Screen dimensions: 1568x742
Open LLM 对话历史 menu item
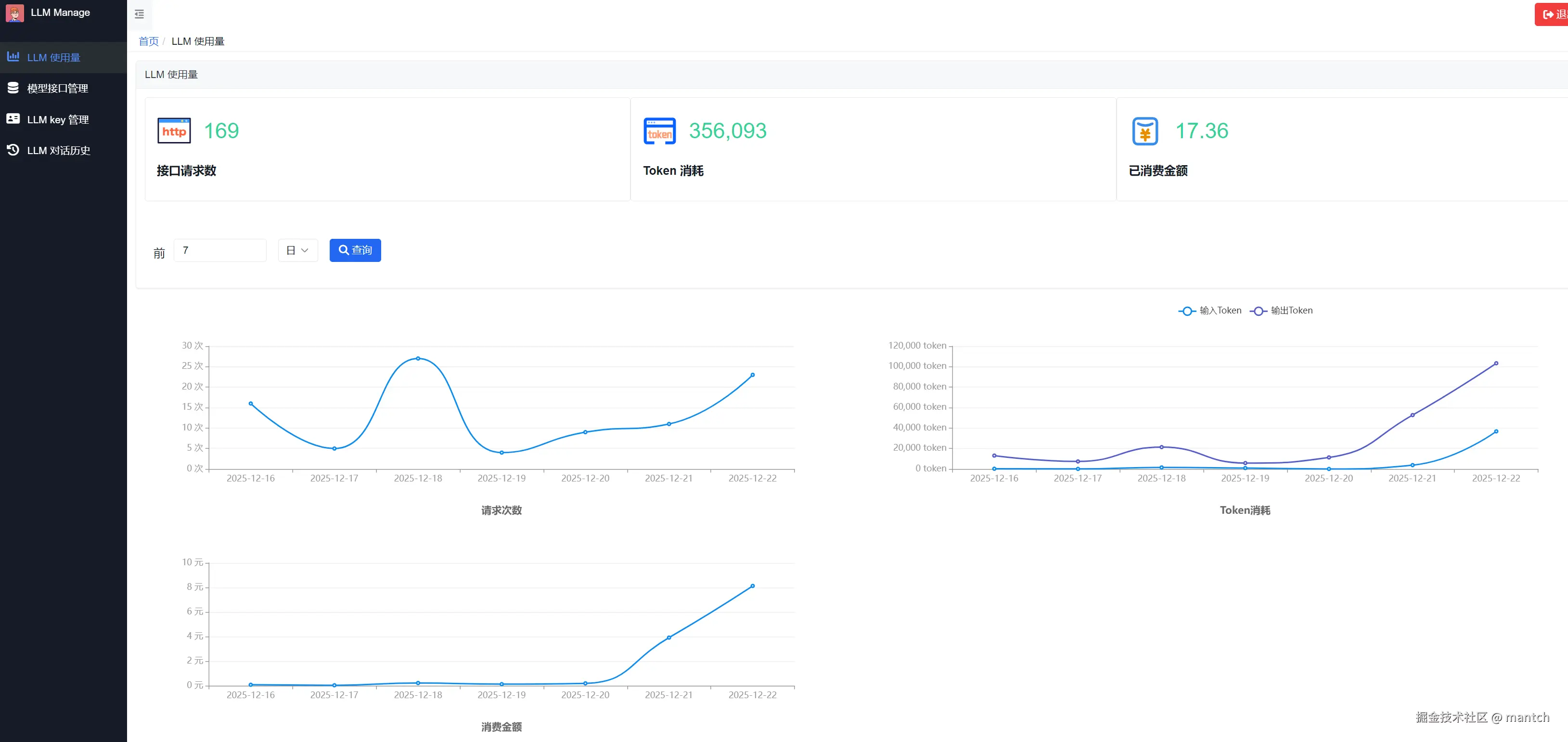(x=59, y=151)
